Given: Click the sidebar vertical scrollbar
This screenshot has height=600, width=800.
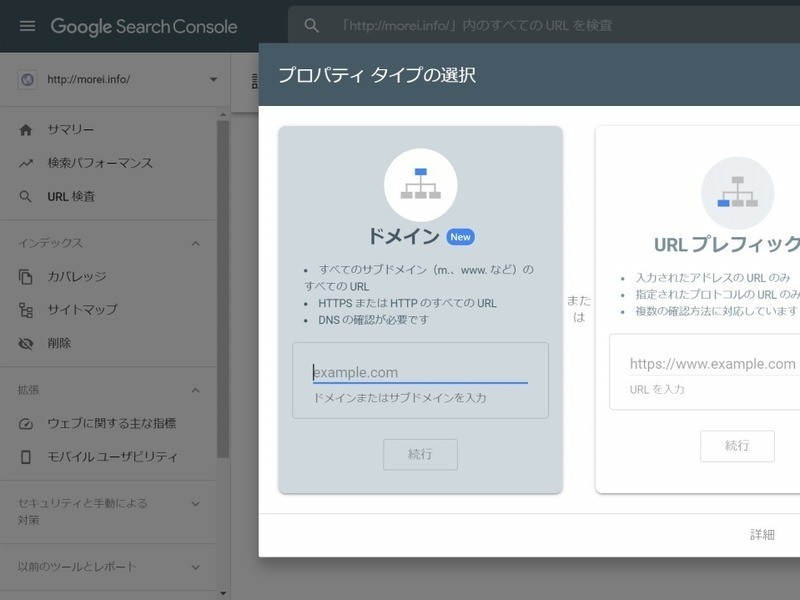Looking at the screenshot, I should (223, 300).
